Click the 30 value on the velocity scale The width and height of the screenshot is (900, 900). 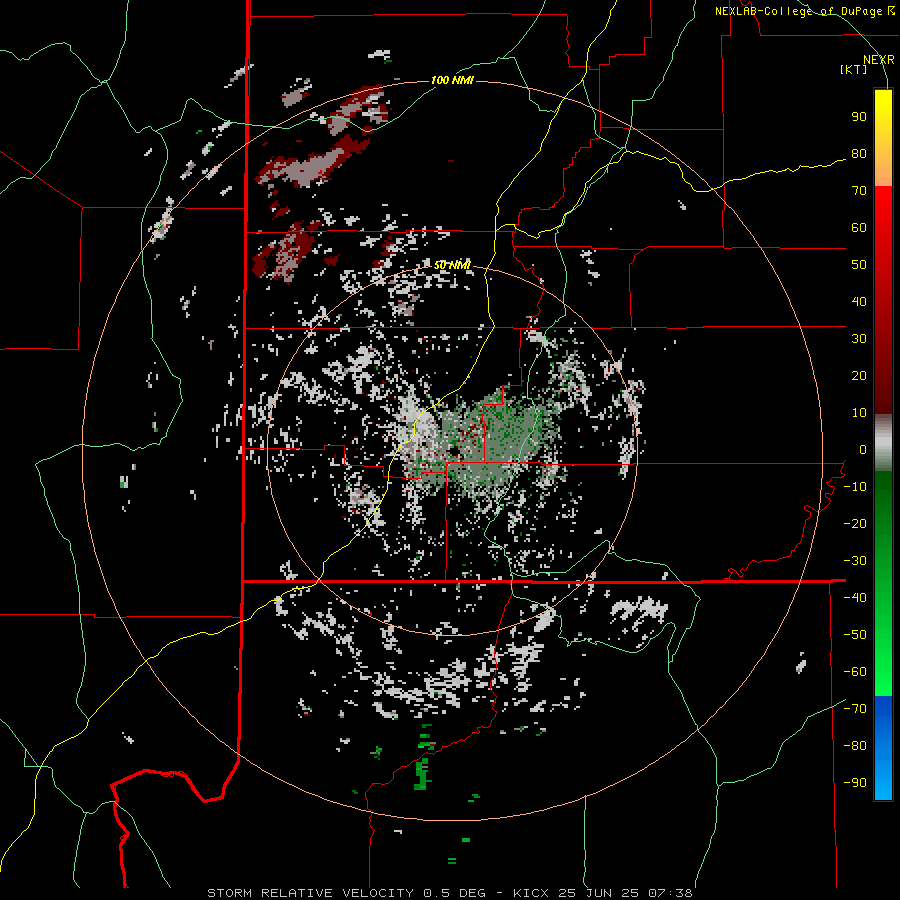[859, 339]
